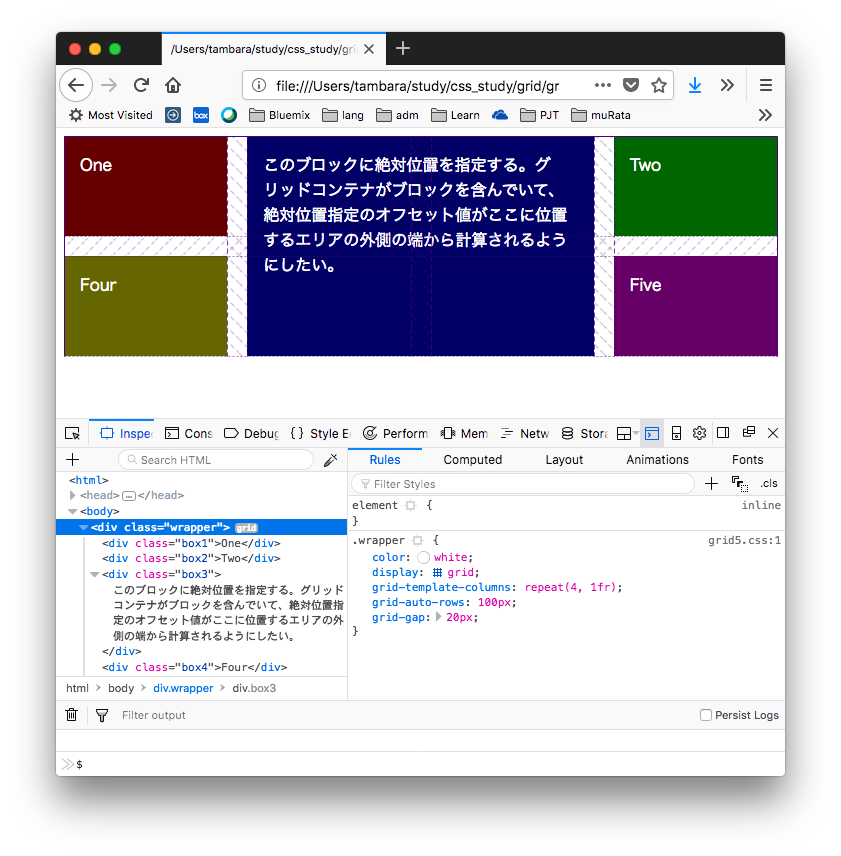
Task: Switch to the Console tab
Action: (x=189, y=433)
